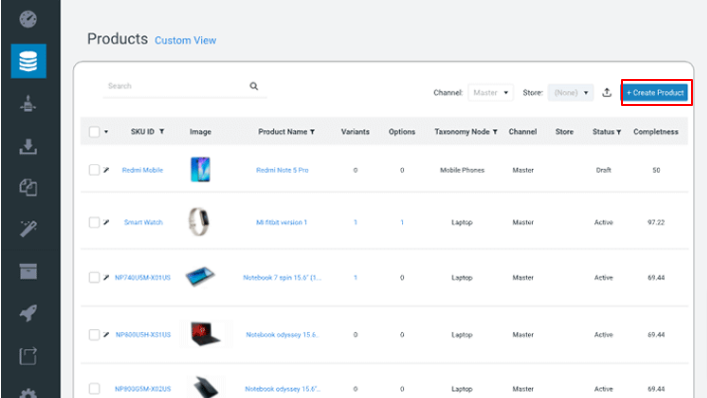Click the upload export icon beside Store
The width and height of the screenshot is (707, 398).
coord(607,92)
